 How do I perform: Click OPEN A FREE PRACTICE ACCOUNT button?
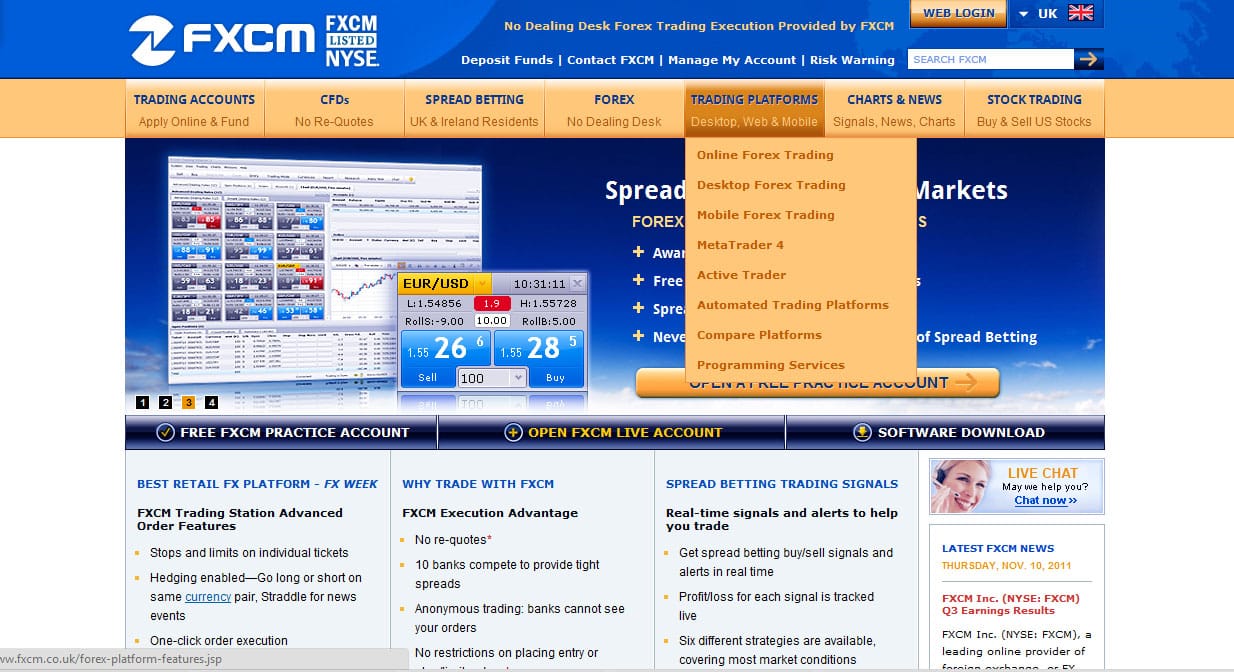point(817,382)
